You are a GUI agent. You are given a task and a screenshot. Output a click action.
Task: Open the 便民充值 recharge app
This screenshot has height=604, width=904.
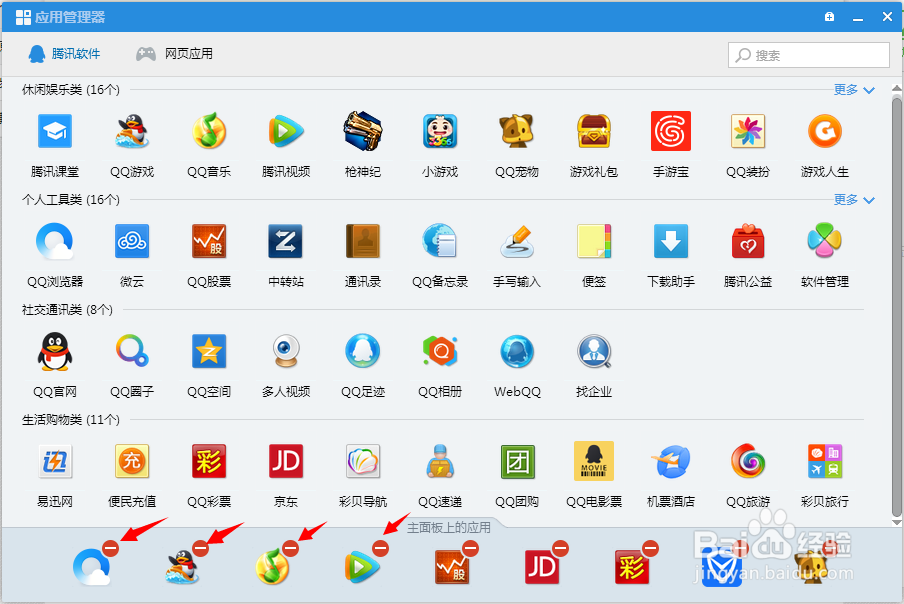[x=132, y=462]
